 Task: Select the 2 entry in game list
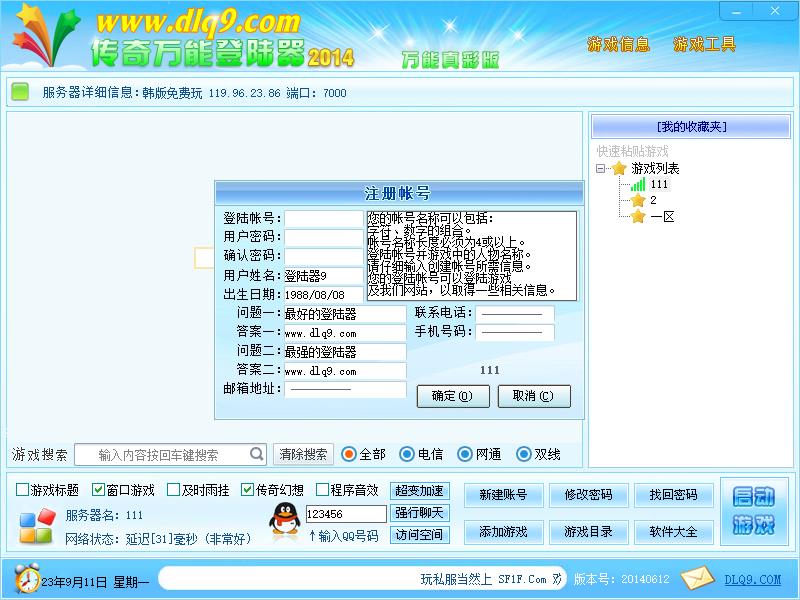click(x=653, y=200)
